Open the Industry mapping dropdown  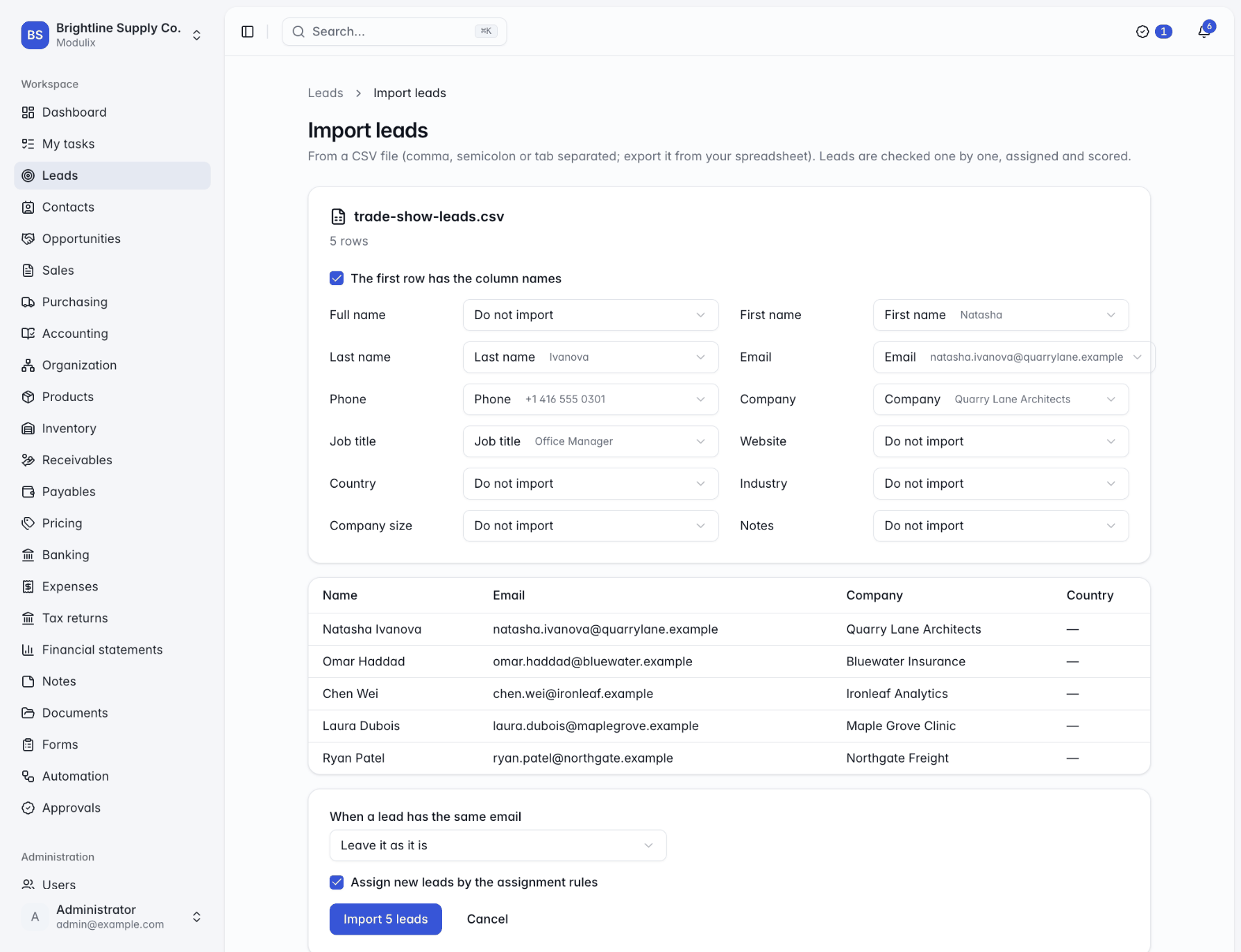[1001, 484]
